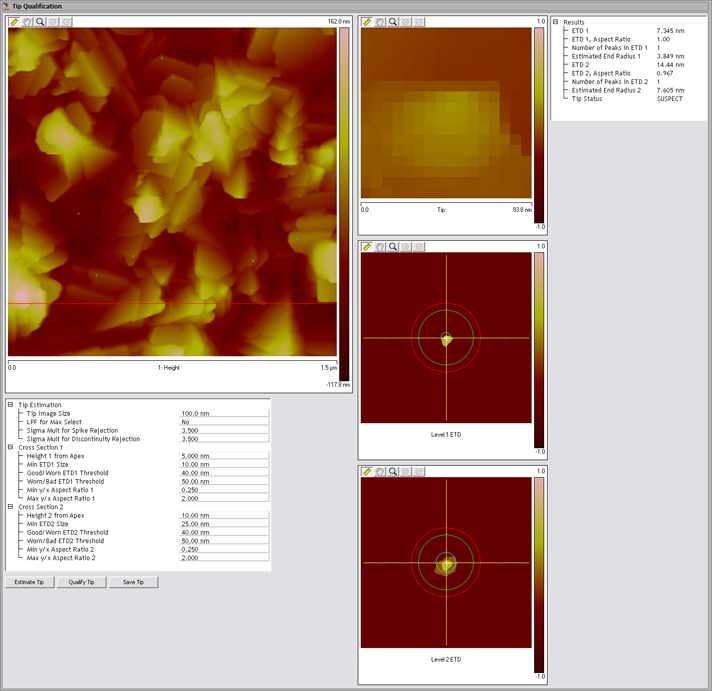This screenshot has height=691, width=712.
Task: Select the pencil tool in the Tip image panel
Action: (367, 22)
